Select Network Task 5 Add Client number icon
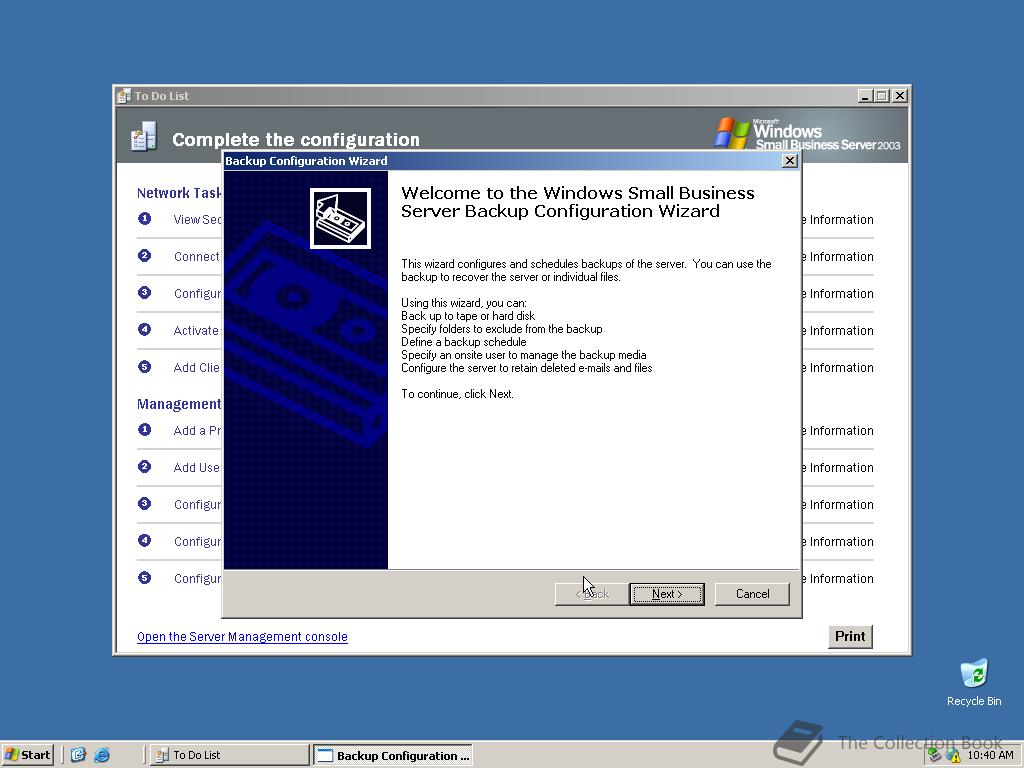The image size is (1024, 768). pos(144,367)
